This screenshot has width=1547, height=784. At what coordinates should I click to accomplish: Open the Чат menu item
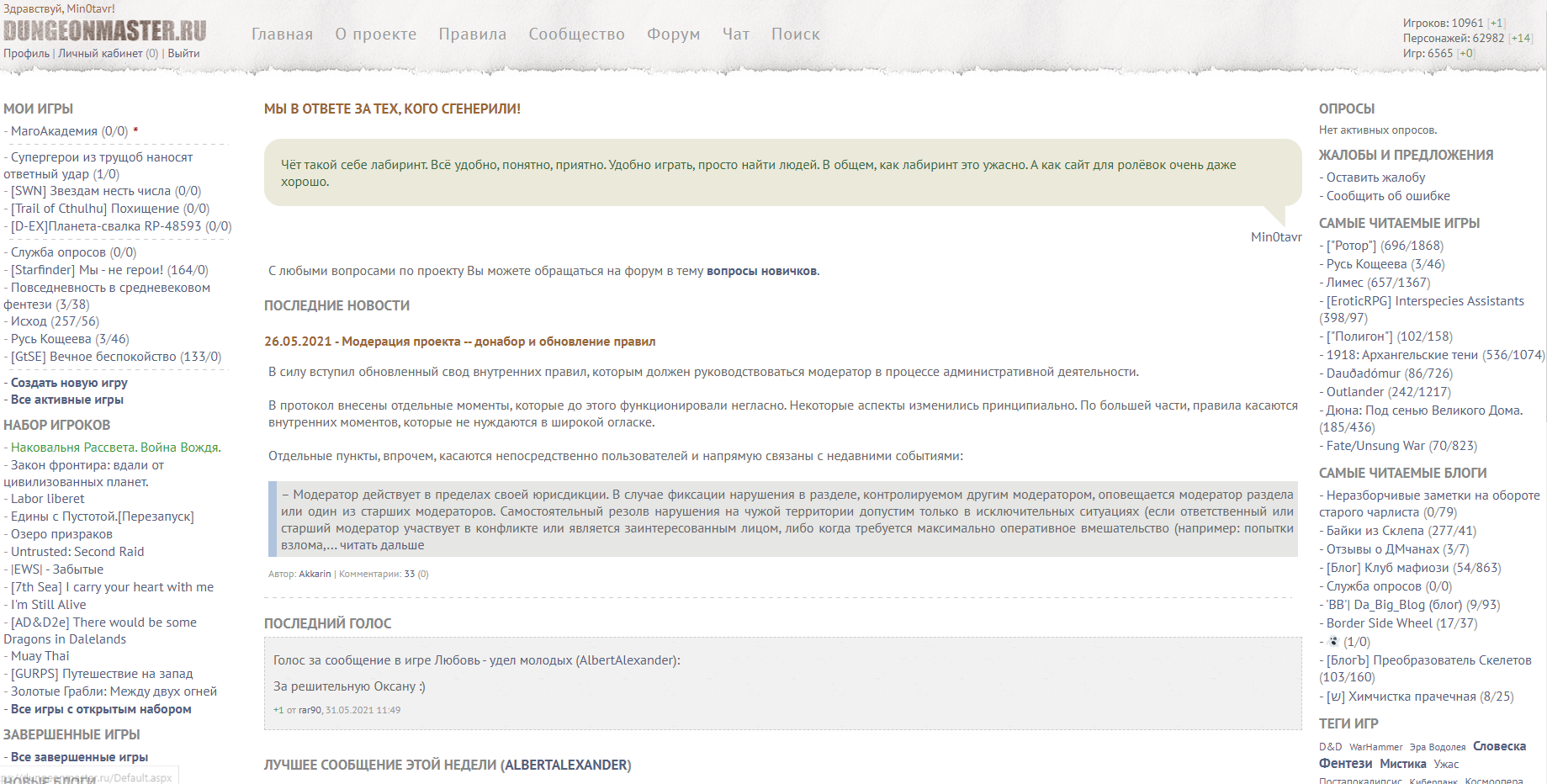tap(735, 34)
